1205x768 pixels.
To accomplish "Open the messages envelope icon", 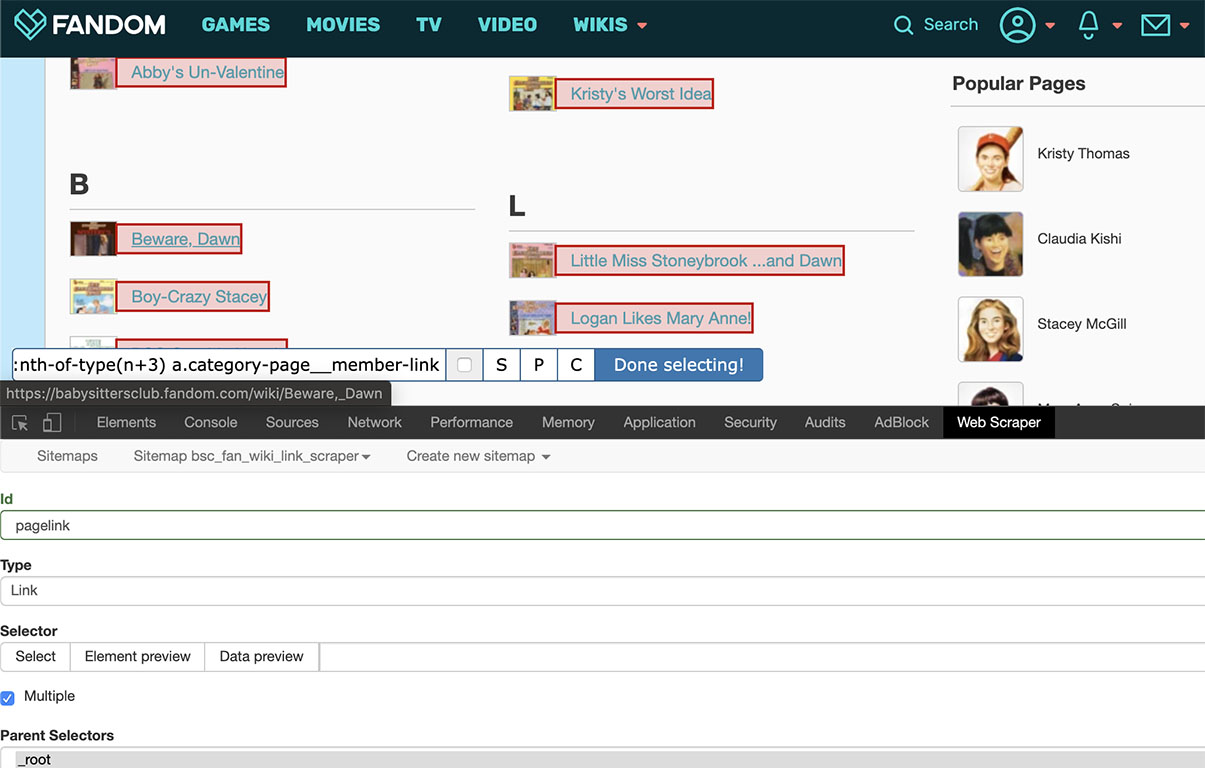I will click(1155, 25).
